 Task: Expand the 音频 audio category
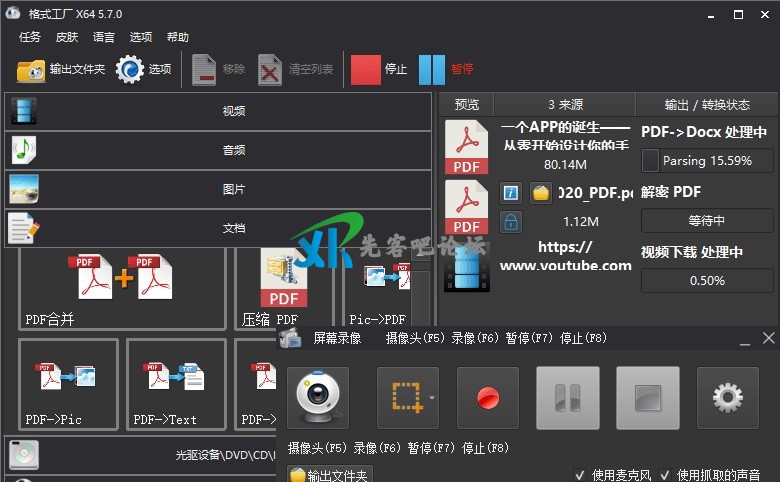(218, 150)
